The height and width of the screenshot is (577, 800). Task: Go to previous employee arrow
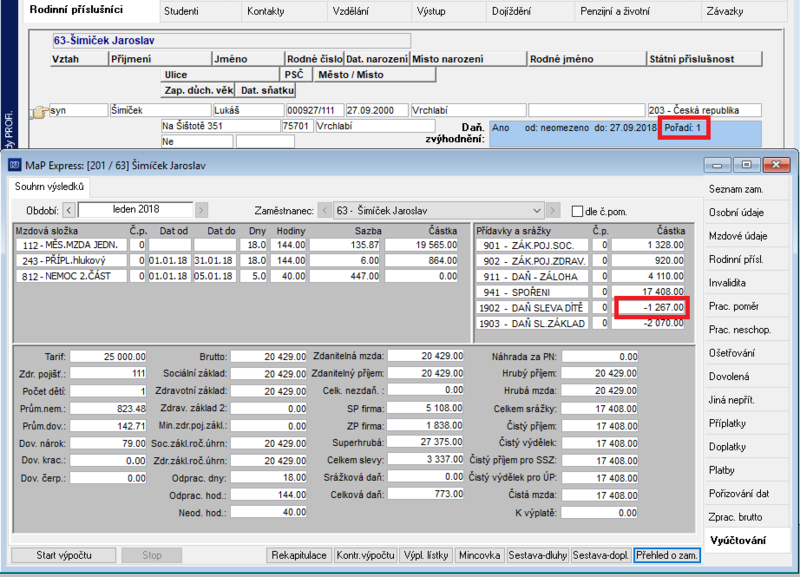click(324, 210)
